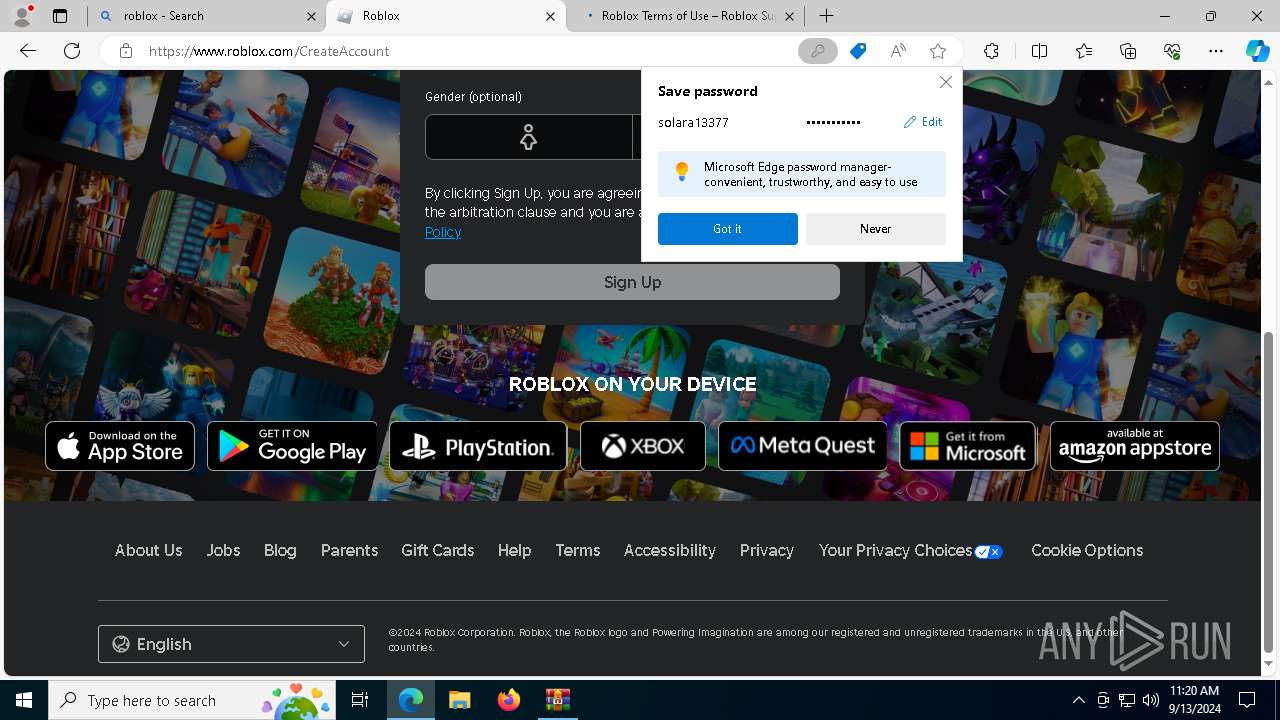Image resolution: width=1280 pixels, height=720 pixels.
Task: Choose Never for saving this password
Action: tap(876, 229)
